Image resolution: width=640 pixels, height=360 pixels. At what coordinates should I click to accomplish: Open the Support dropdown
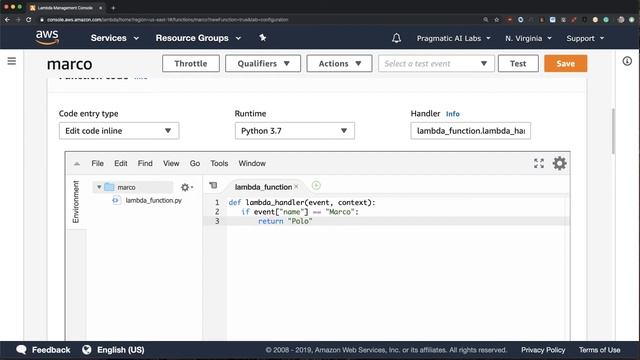585,38
